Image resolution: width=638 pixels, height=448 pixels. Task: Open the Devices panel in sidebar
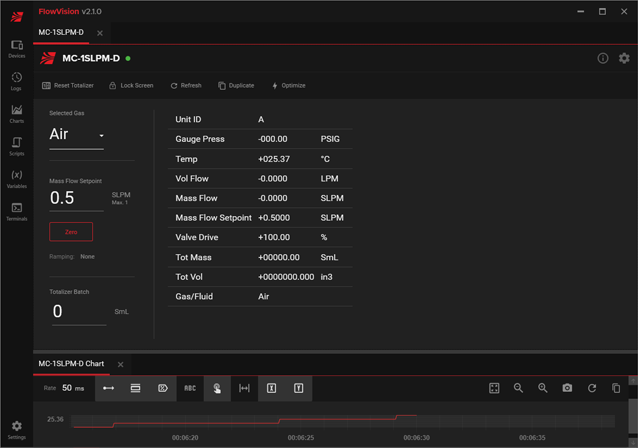[17, 48]
